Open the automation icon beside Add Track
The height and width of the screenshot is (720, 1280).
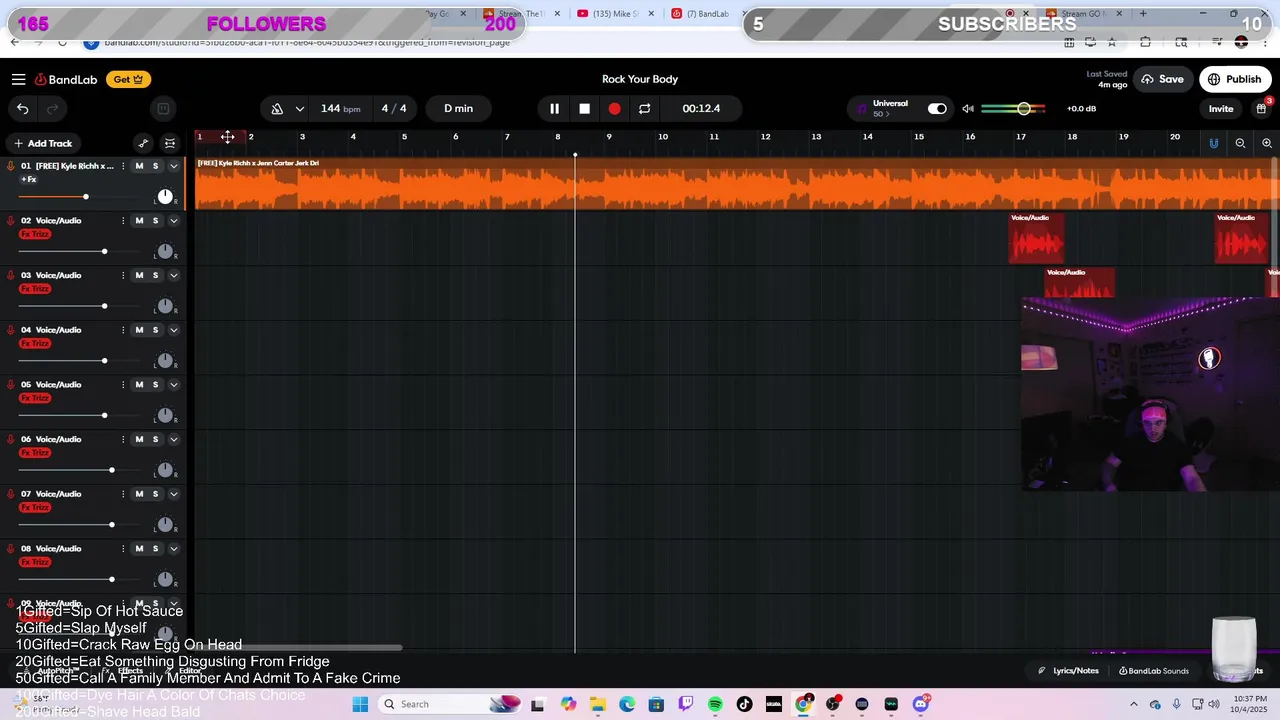point(143,143)
